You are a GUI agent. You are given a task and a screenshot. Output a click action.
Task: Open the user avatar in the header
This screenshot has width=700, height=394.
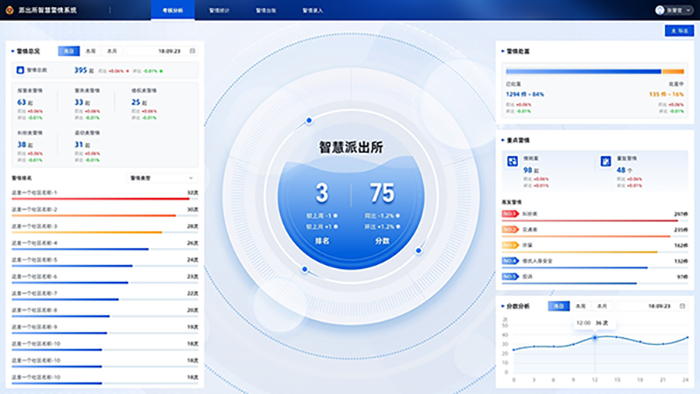[x=659, y=10]
